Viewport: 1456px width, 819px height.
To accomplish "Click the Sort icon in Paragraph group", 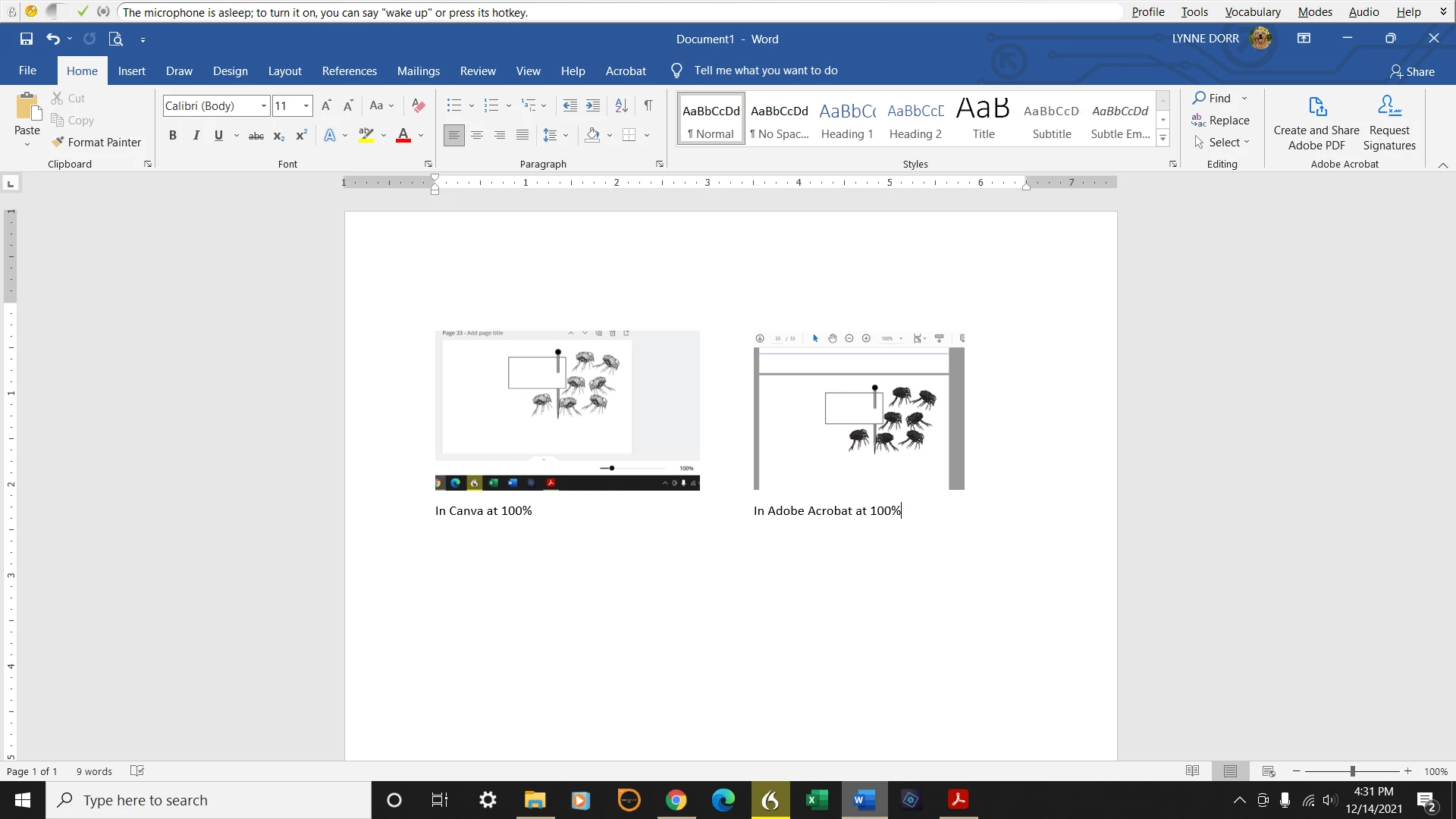I will (621, 105).
